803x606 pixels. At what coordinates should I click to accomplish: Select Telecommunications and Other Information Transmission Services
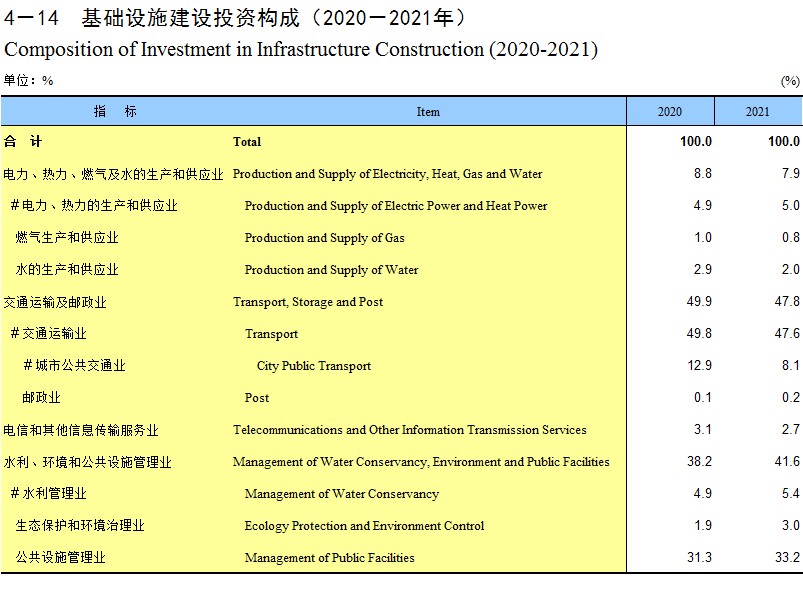[x=410, y=430]
